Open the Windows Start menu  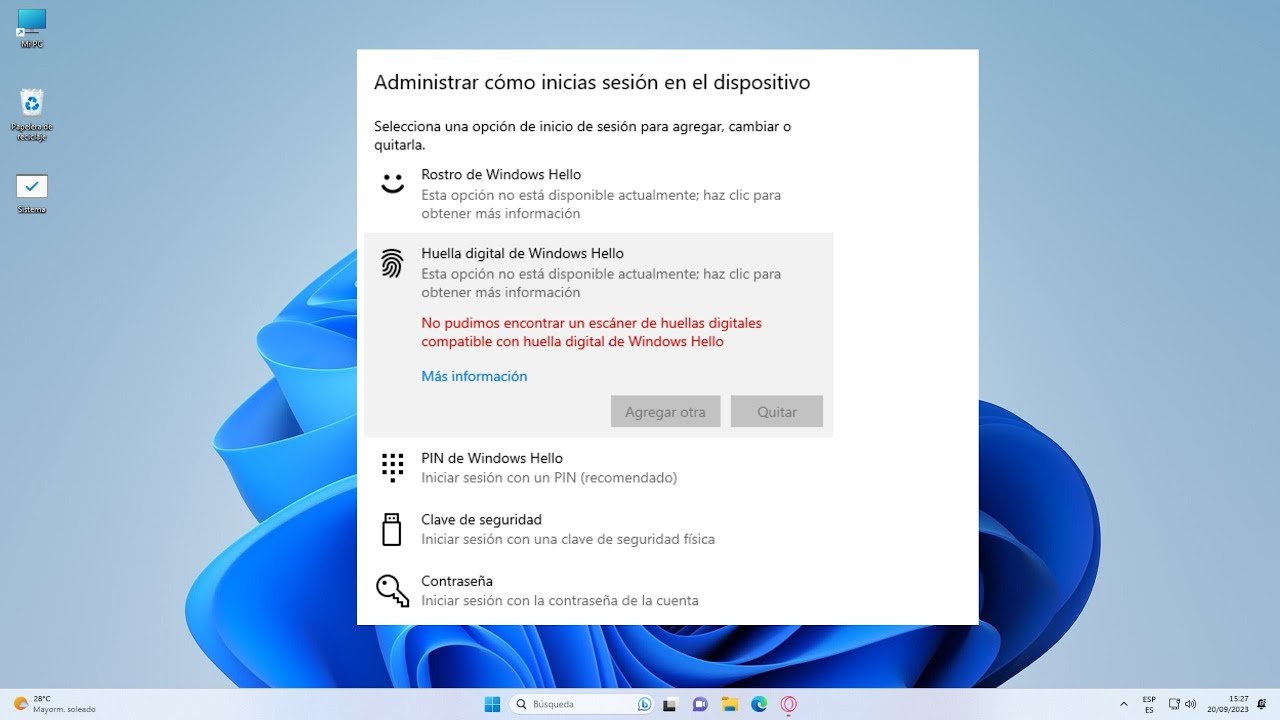pos(492,704)
